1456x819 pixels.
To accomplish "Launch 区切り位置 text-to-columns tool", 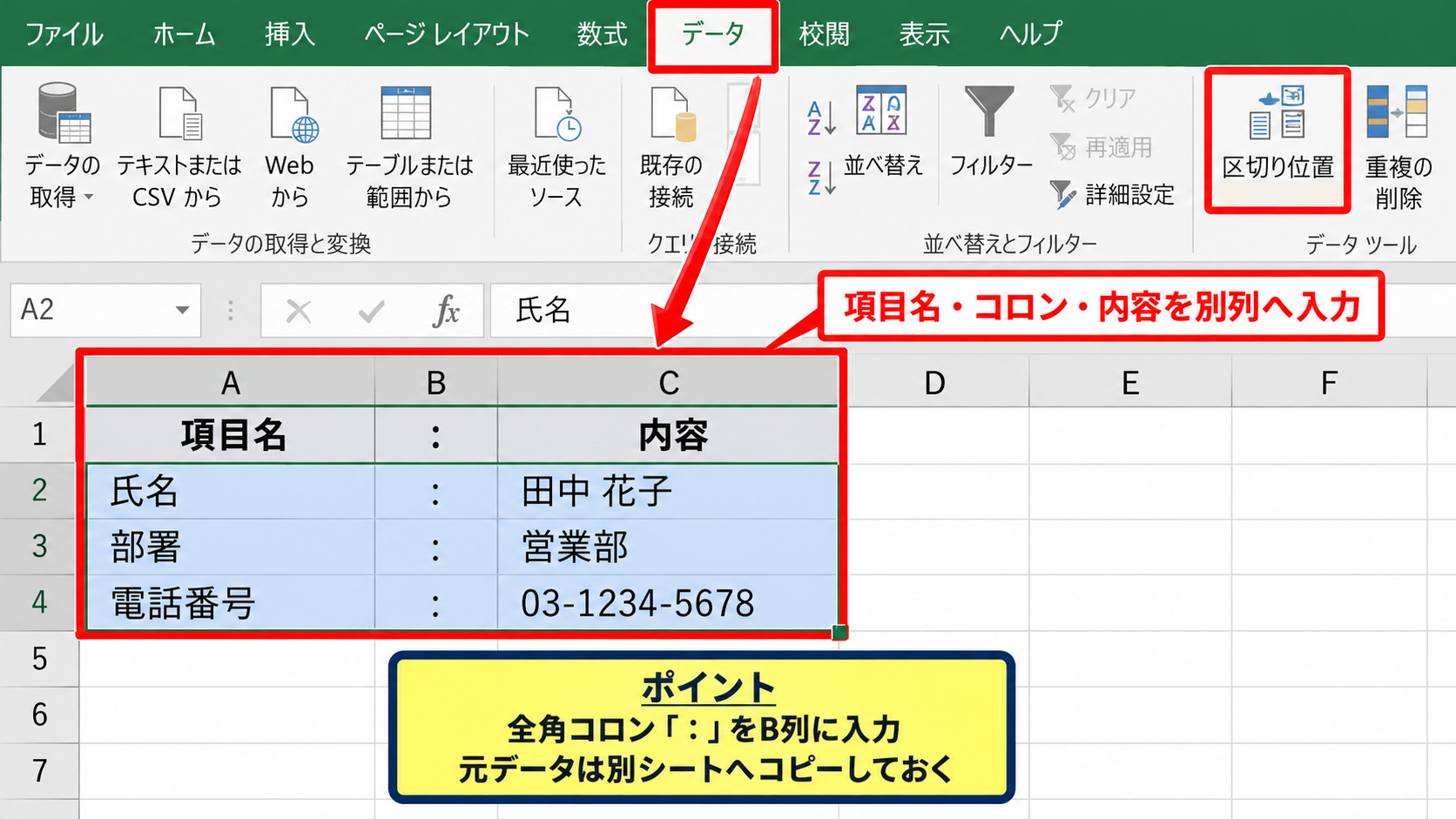I will pos(1277,139).
